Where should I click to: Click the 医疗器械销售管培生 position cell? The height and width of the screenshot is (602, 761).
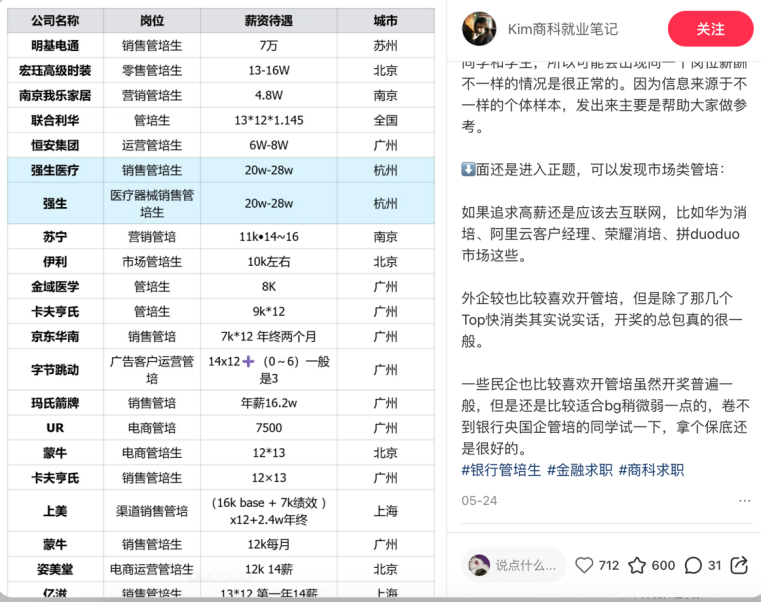coord(152,203)
